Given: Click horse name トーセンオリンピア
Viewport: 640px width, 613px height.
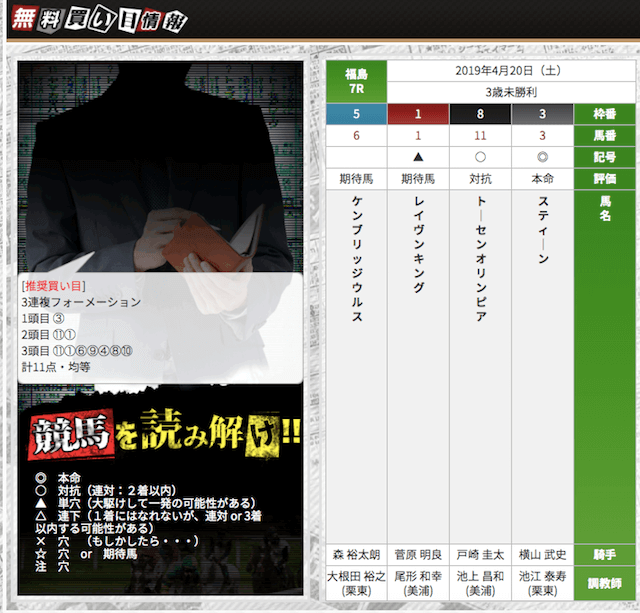Looking at the screenshot, I should (x=481, y=259).
